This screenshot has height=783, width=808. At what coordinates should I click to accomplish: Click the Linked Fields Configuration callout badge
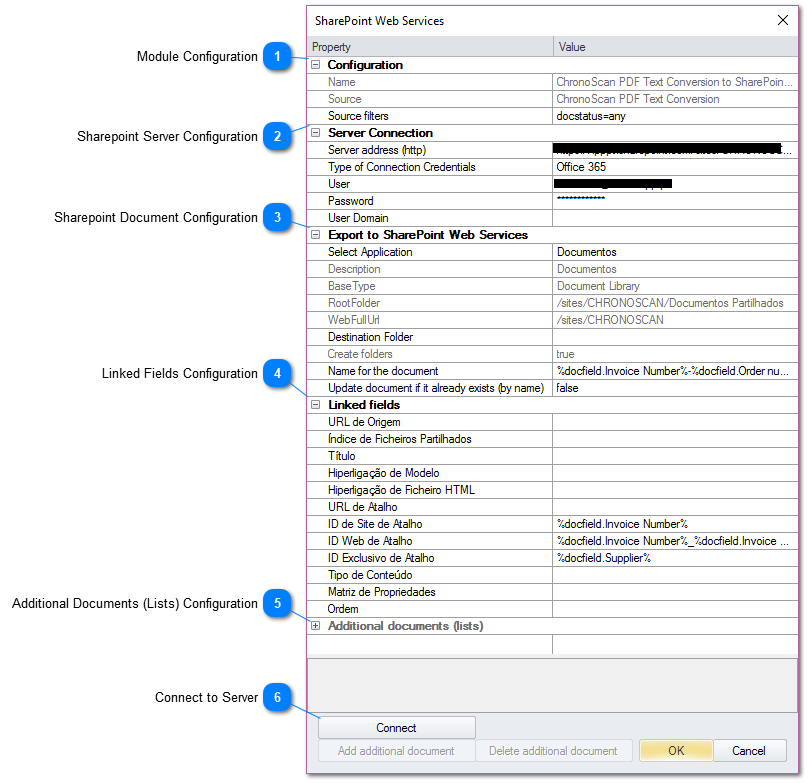[277, 373]
